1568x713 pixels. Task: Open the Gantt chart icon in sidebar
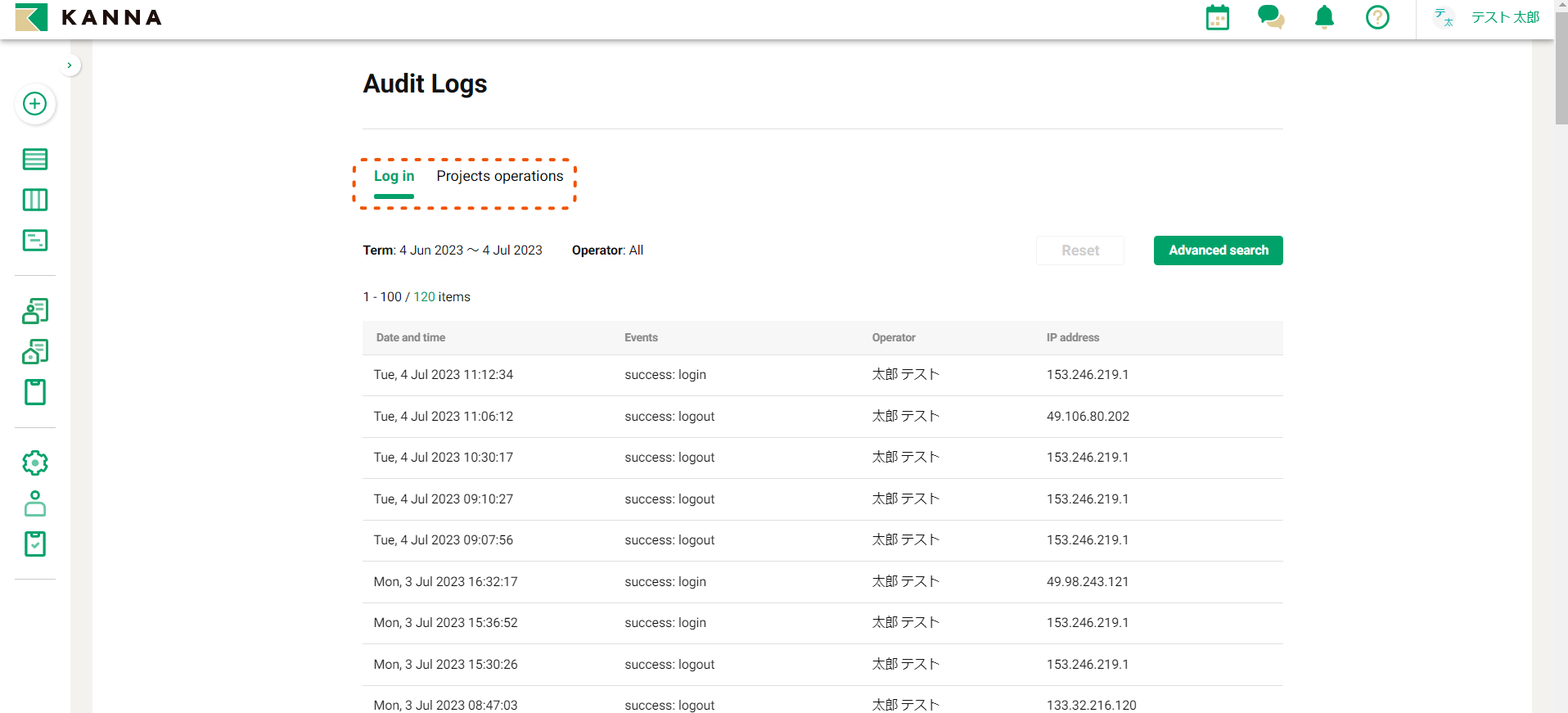[34, 240]
